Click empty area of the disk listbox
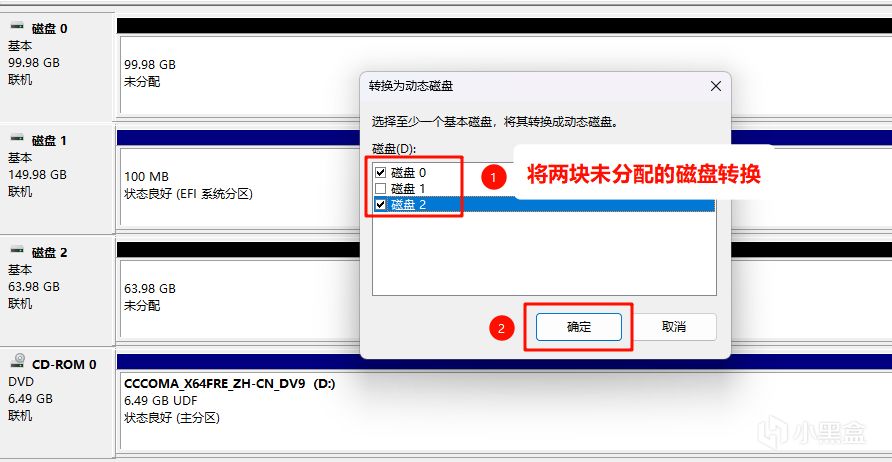 coord(544,253)
